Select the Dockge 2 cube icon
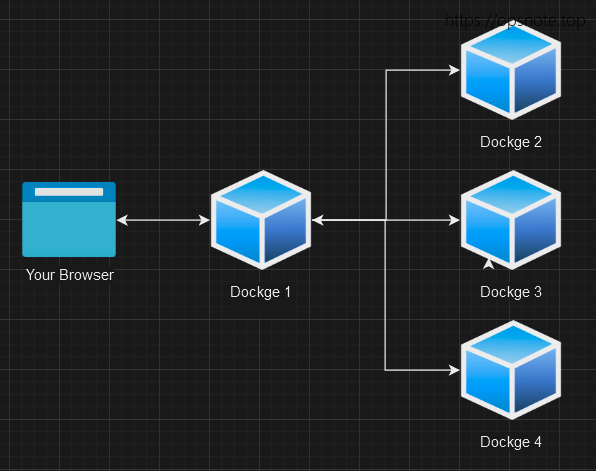Viewport: 596px width, 471px height. coord(511,70)
